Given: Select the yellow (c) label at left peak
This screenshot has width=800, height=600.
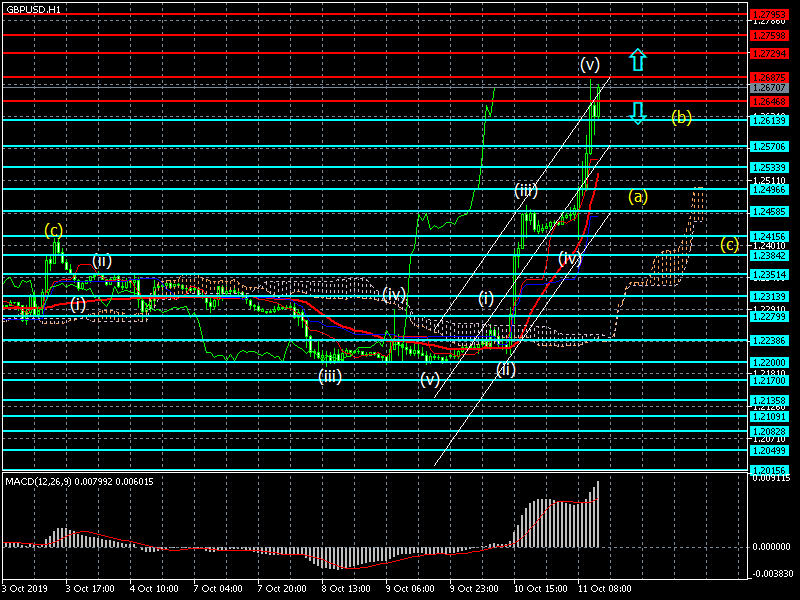Looking at the screenshot, I should pos(54,230).
